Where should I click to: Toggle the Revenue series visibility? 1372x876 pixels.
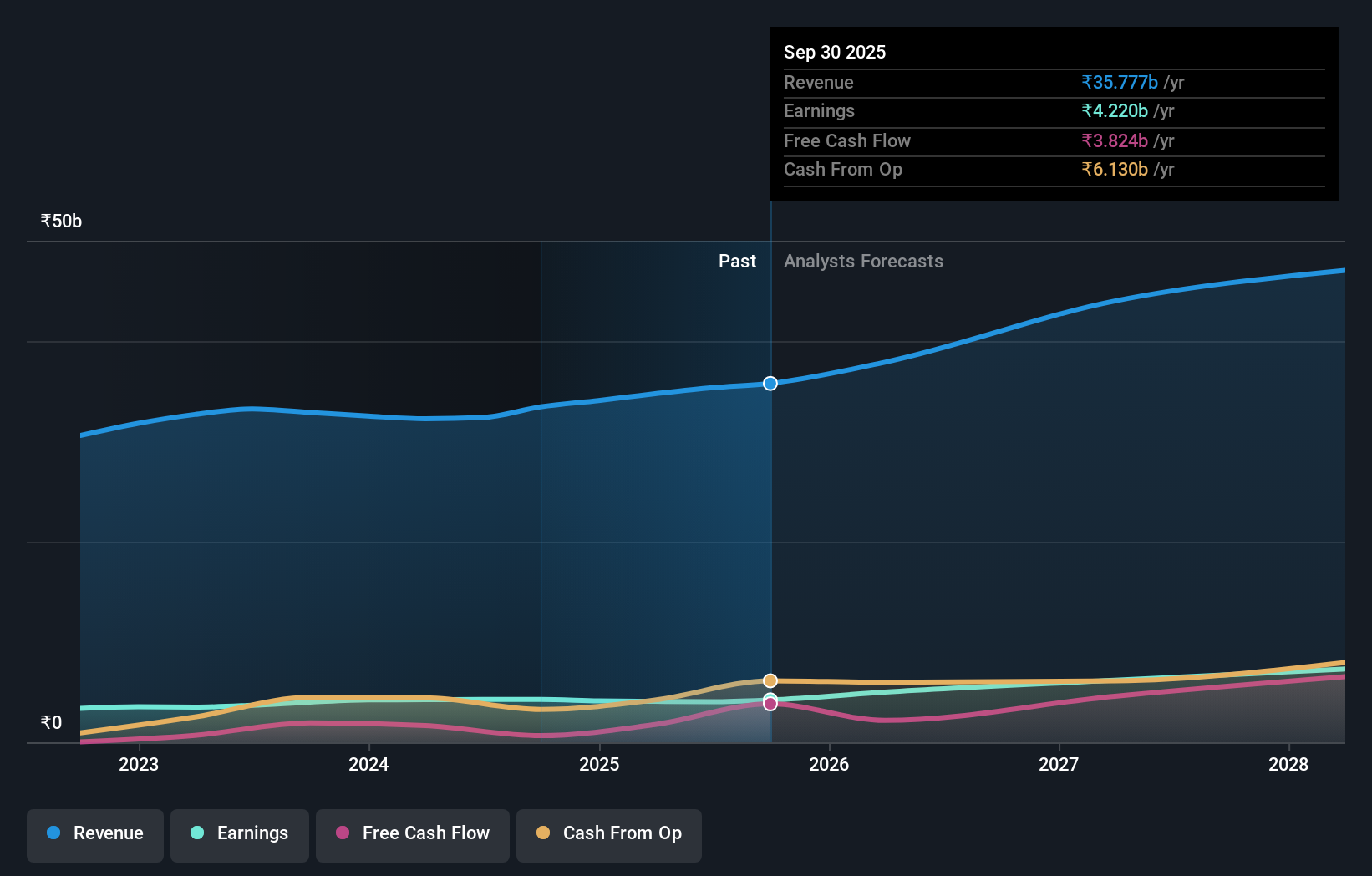click(94, 835)
